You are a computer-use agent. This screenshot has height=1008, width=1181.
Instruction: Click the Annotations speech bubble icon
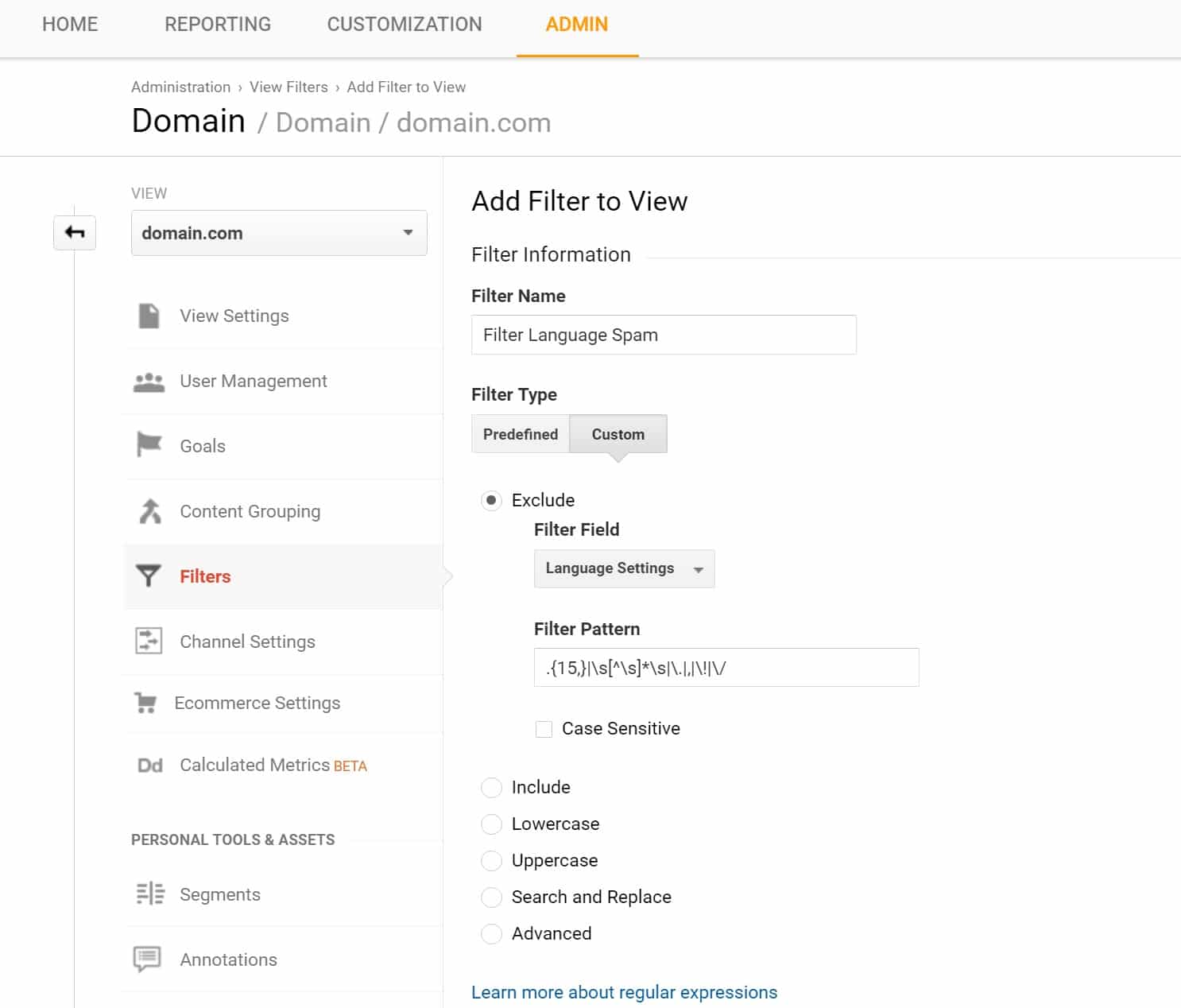pos(147,959)
